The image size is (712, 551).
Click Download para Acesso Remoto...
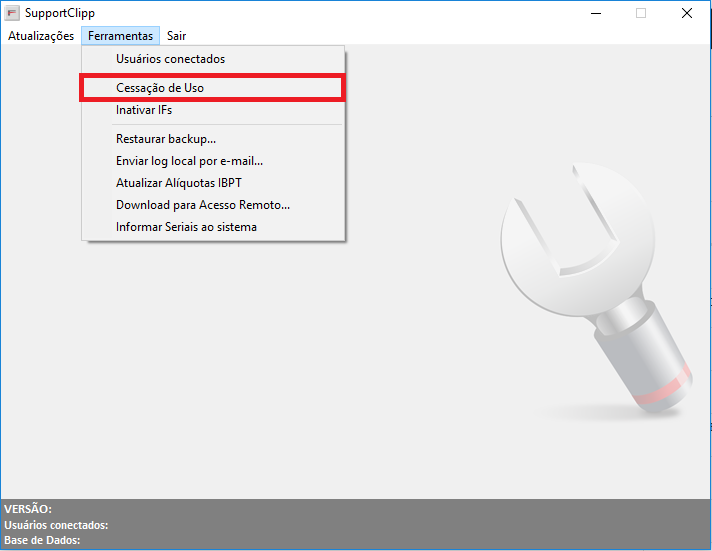click(x=202, y=205)
